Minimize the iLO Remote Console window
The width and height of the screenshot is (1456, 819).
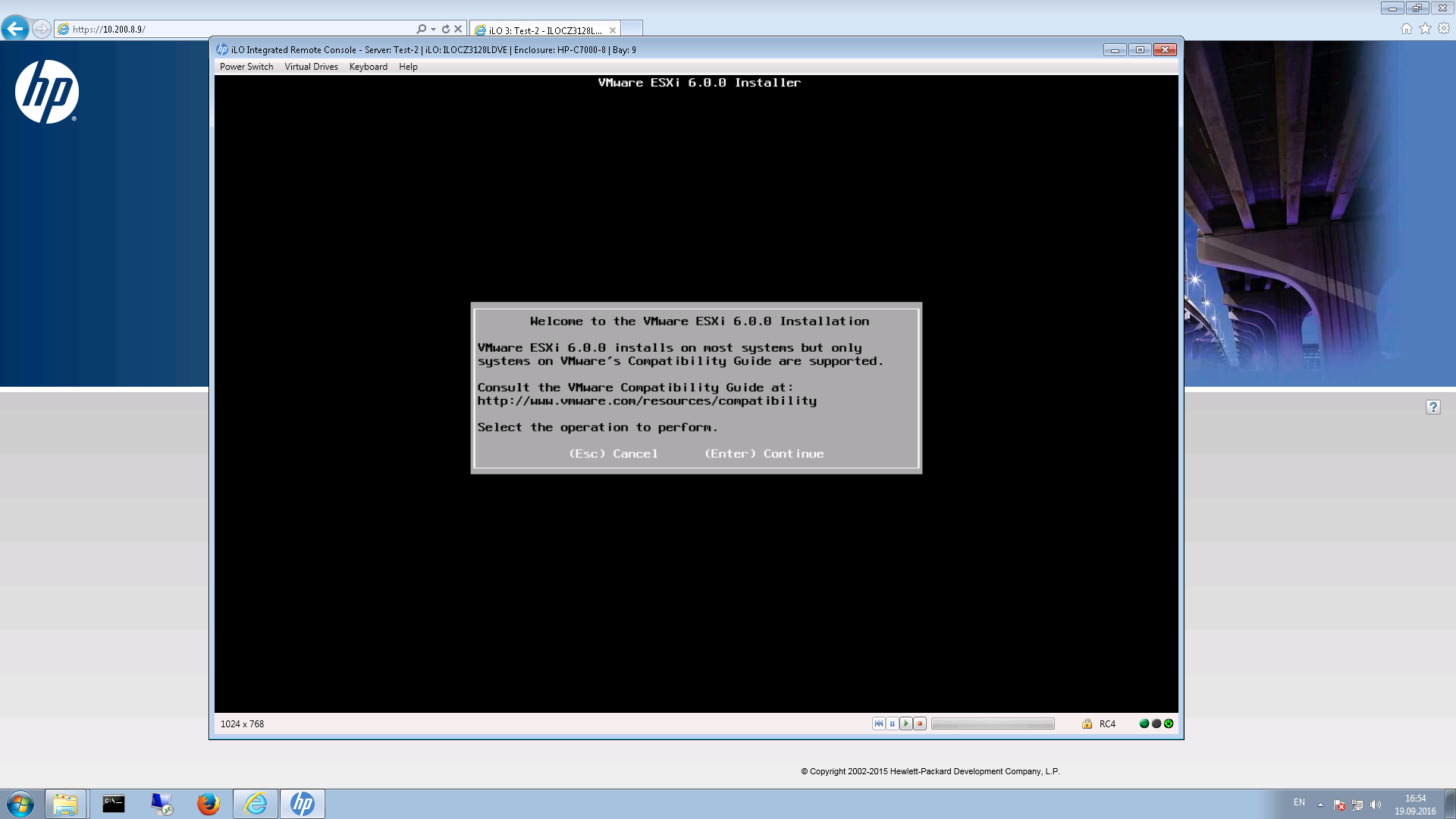coord(1114,49)
